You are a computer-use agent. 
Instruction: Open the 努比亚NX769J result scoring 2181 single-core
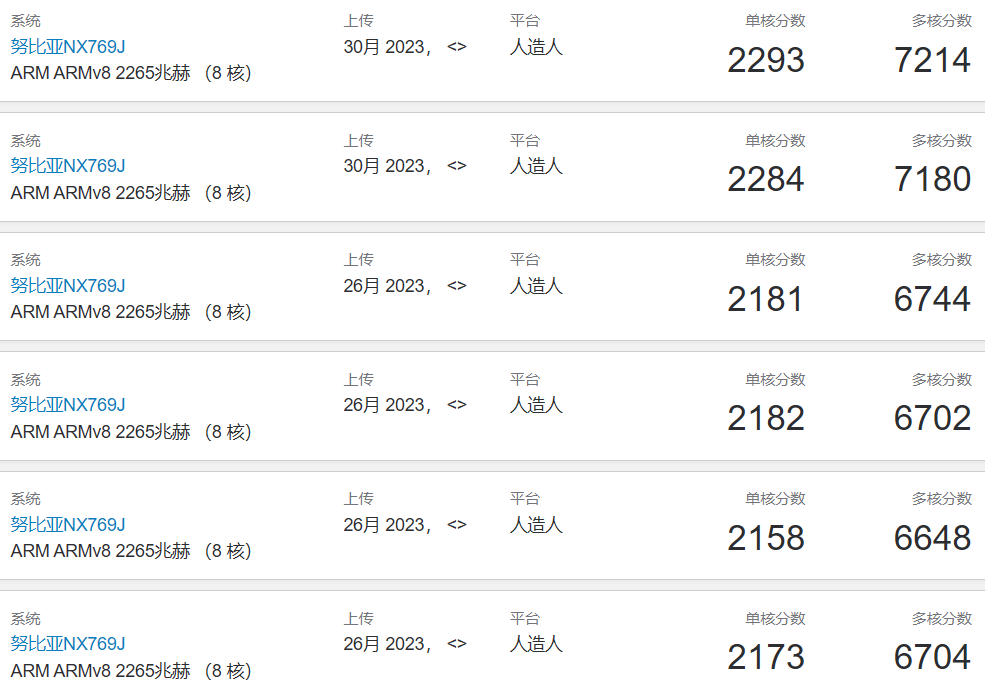pyautogui.click(x=68, y=286)
